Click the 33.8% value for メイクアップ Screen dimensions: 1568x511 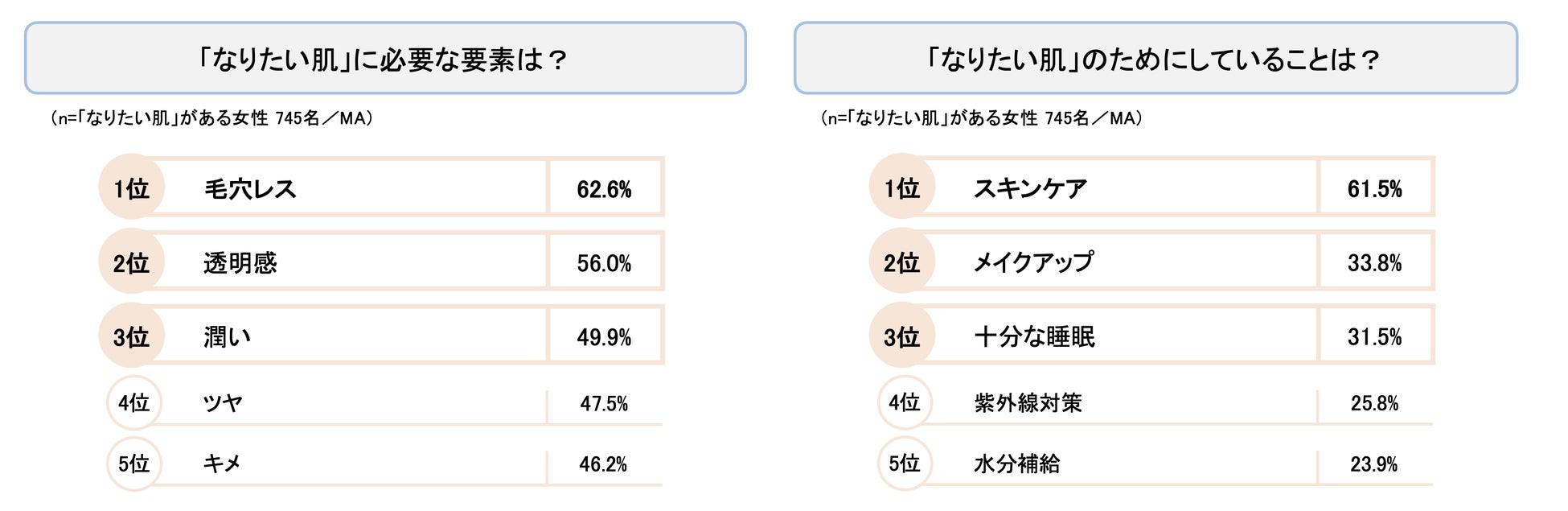click(x=1374, y=263)
